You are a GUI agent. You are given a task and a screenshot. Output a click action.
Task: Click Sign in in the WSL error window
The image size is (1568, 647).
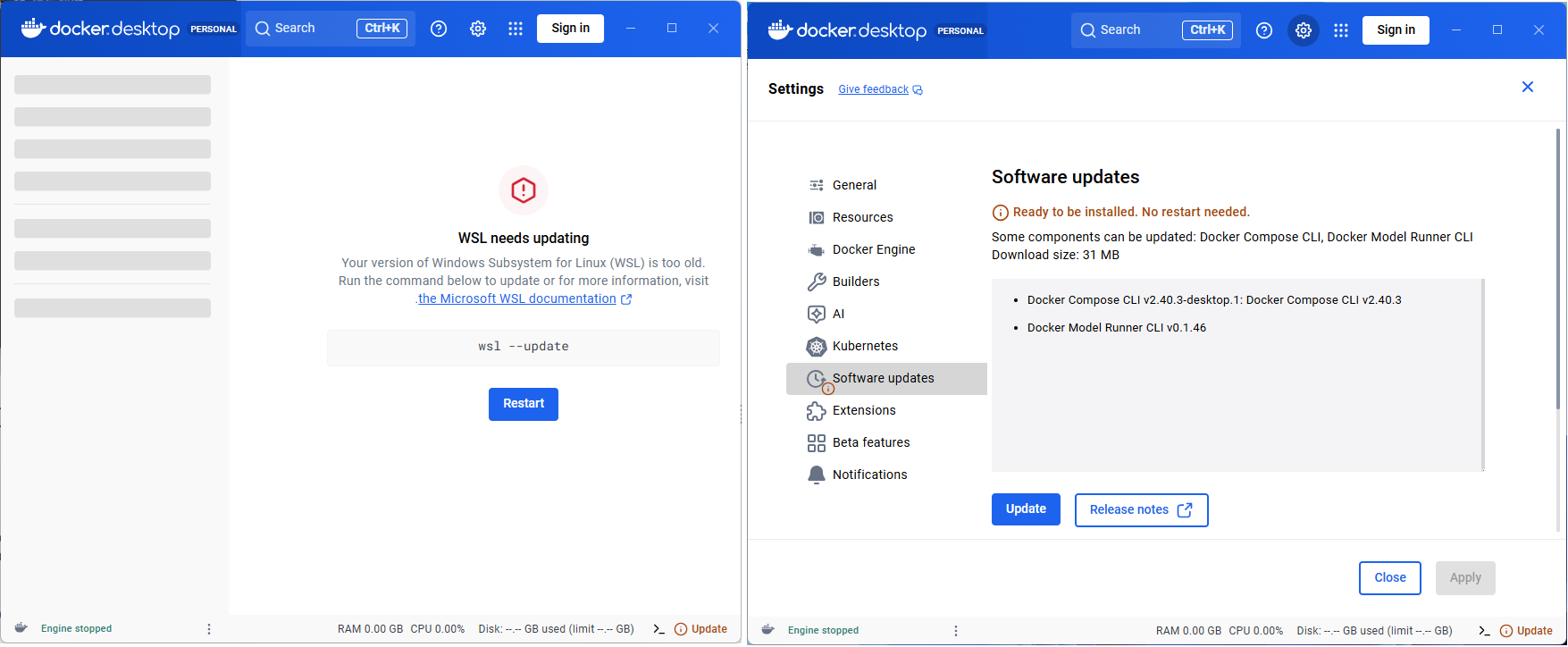click(570, 29)
